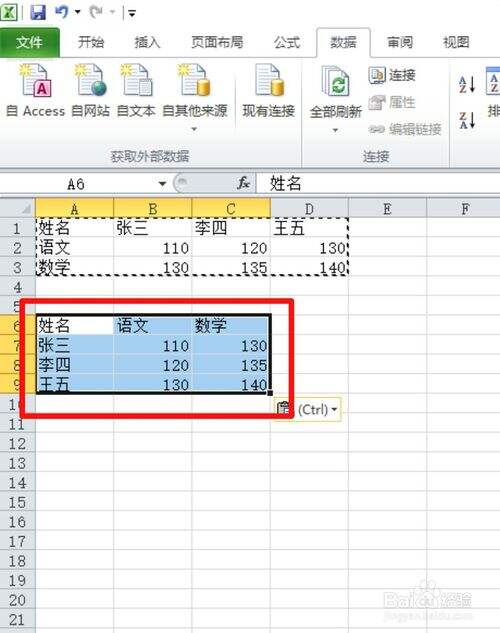Open the quick access toolbar customize arrow
500x633 pixels.
(x=132, y=13)
